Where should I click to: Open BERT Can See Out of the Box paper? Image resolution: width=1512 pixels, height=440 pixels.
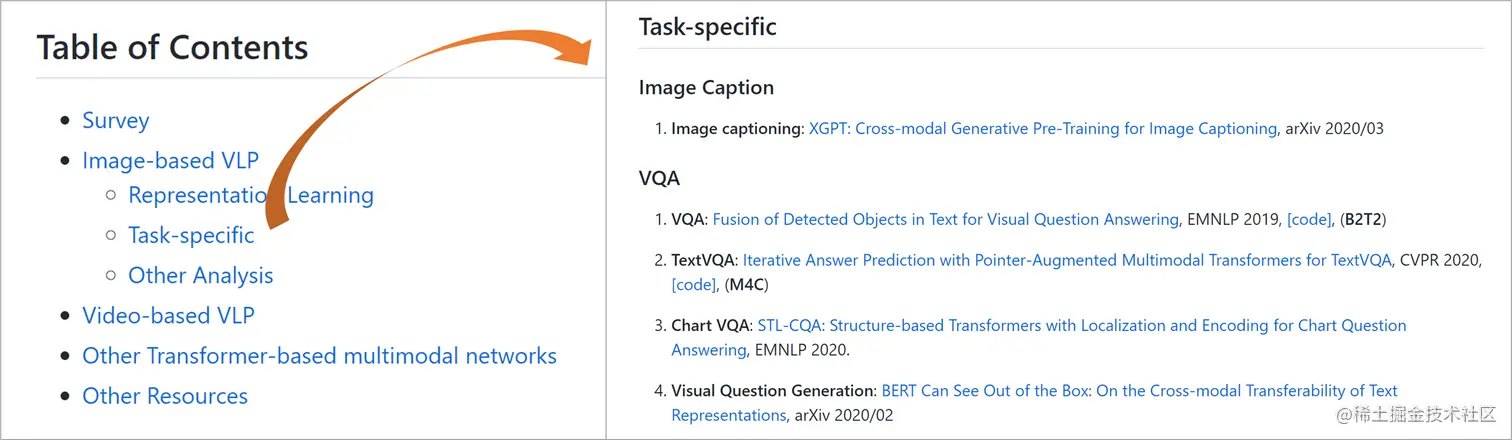(1035, 403)
